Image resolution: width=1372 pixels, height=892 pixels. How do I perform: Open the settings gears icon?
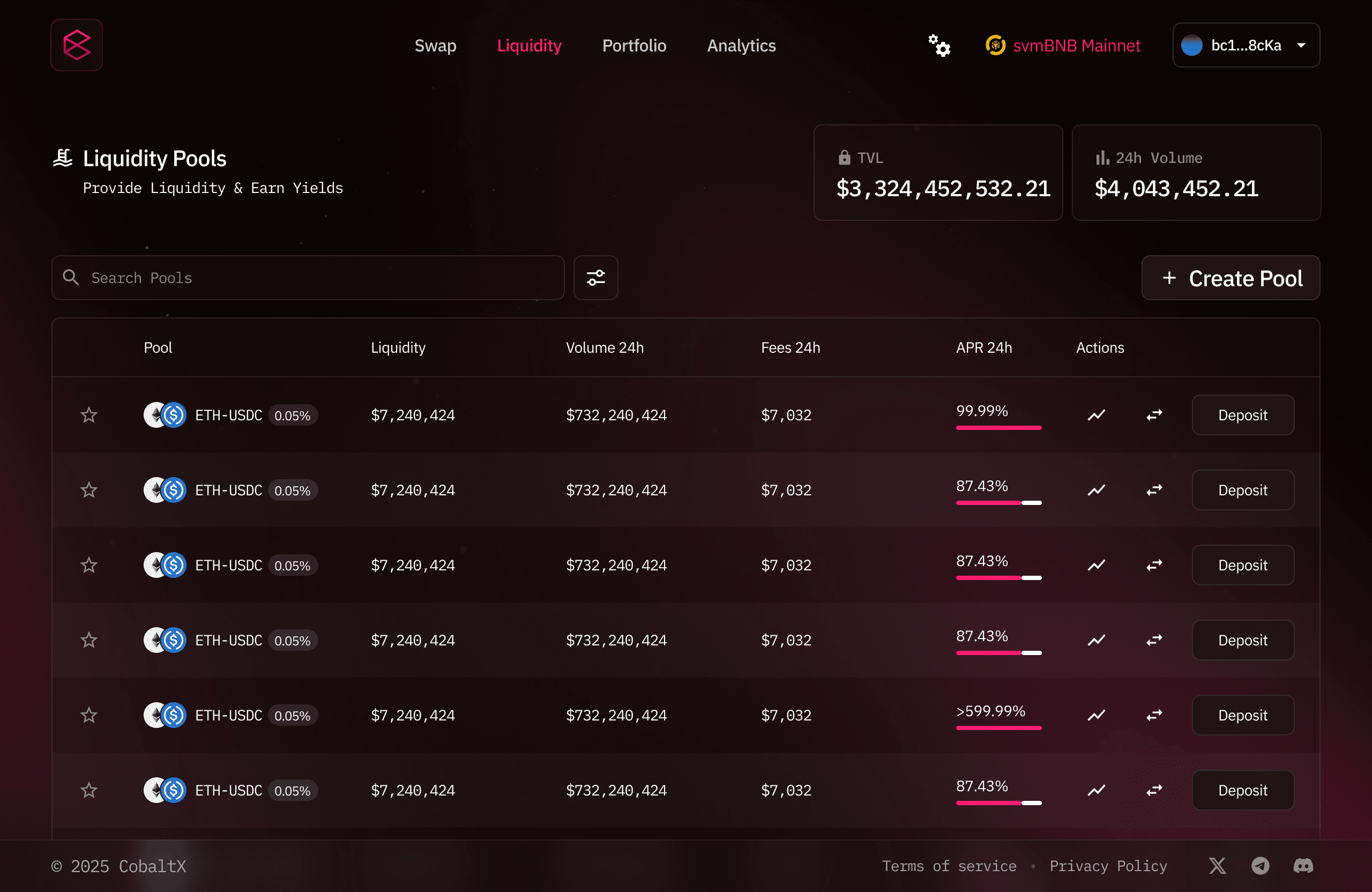point(938,45)
